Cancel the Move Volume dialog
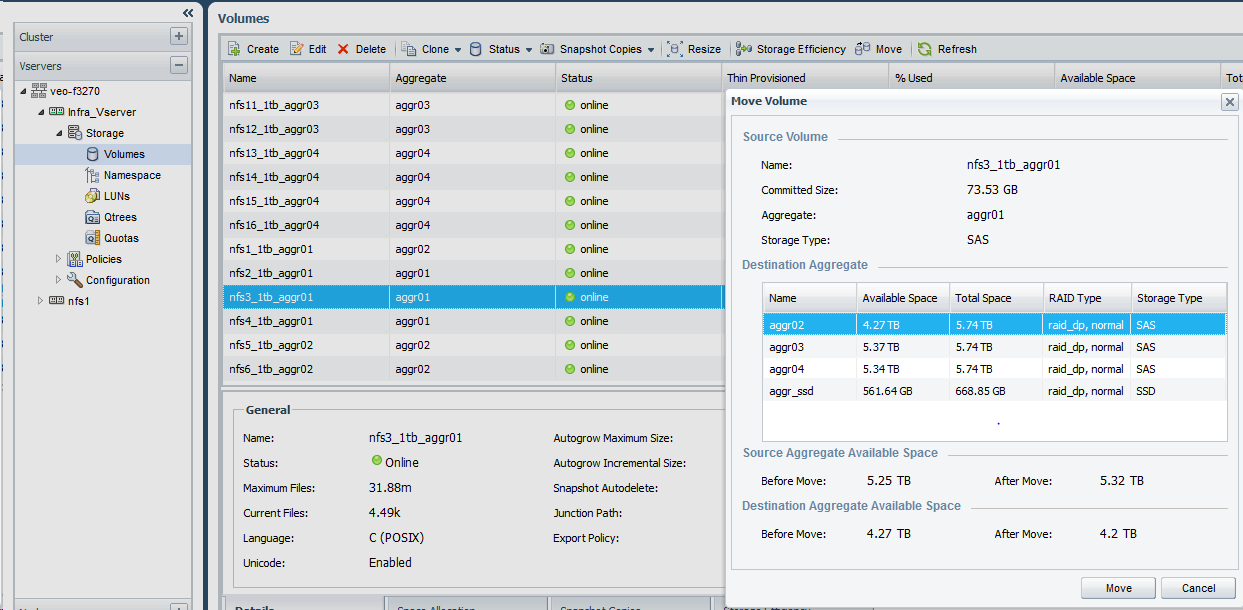Viewport: 1243px width, 610px height. tap(1198, 588)
